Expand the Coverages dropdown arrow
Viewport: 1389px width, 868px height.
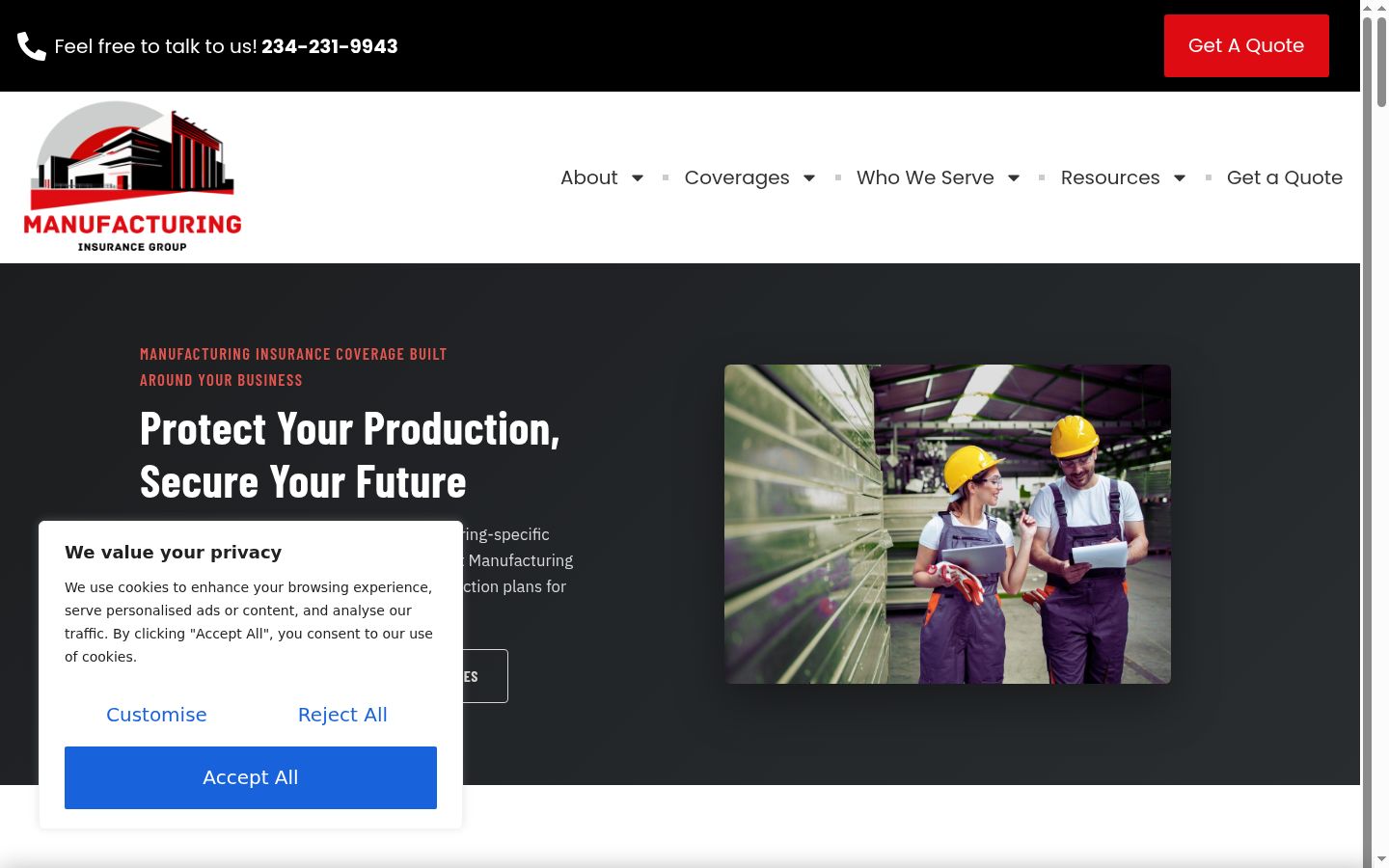coord(809,178)
